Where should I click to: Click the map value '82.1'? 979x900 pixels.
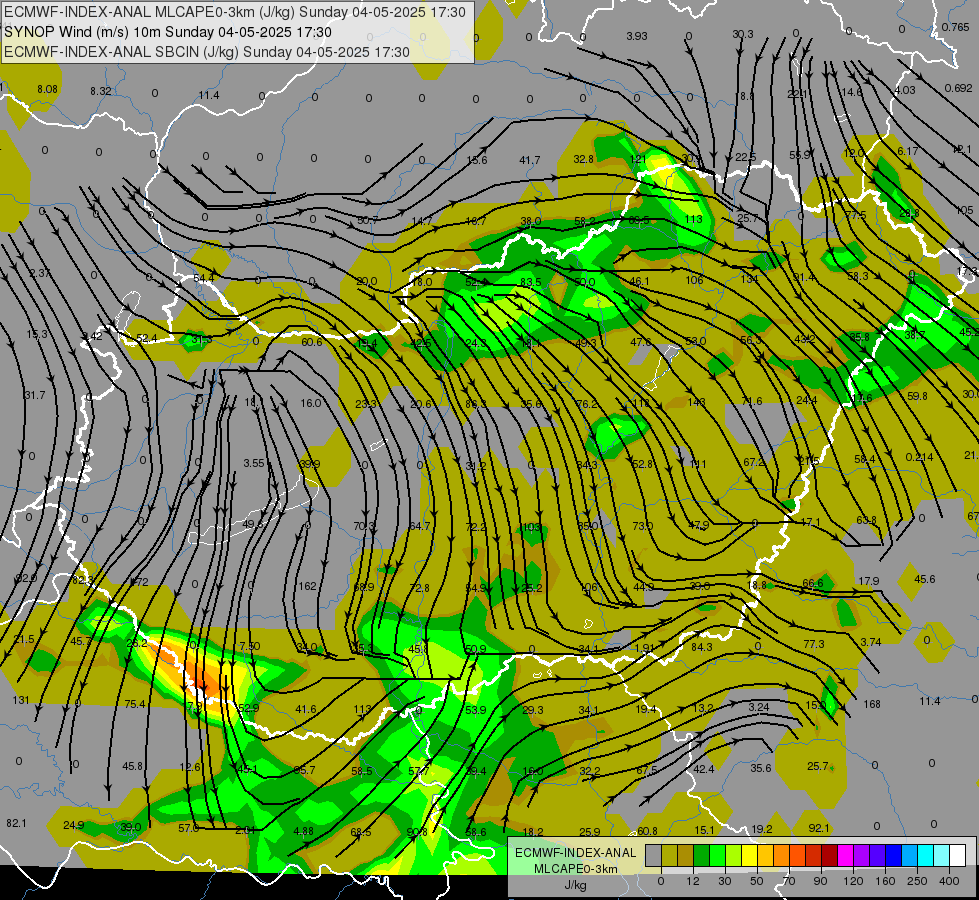pos(17,823)
